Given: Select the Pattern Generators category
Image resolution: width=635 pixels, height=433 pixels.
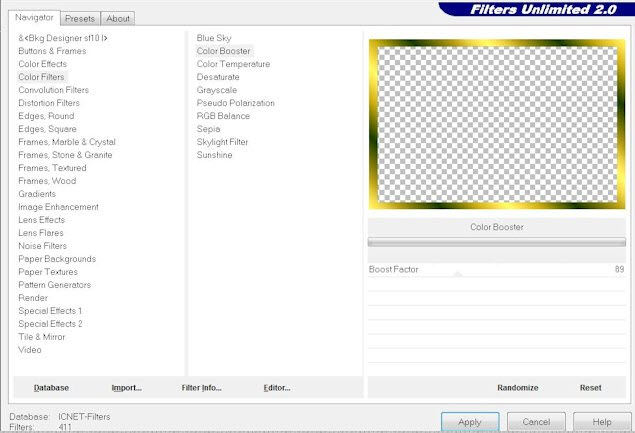Looking at the screenshot, I should (x=55, y=285).
